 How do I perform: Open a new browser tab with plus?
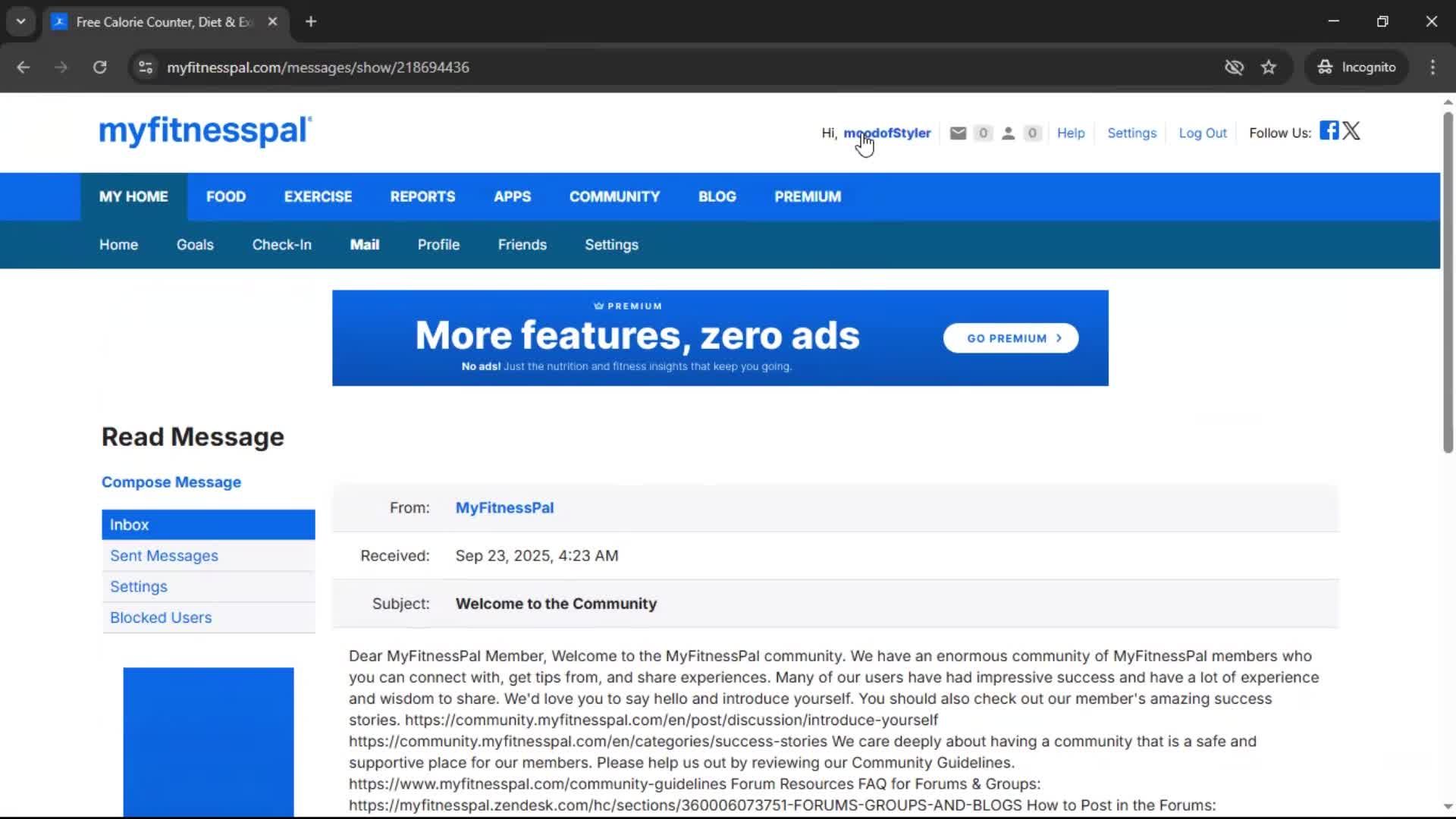click(x=311, y=21)
